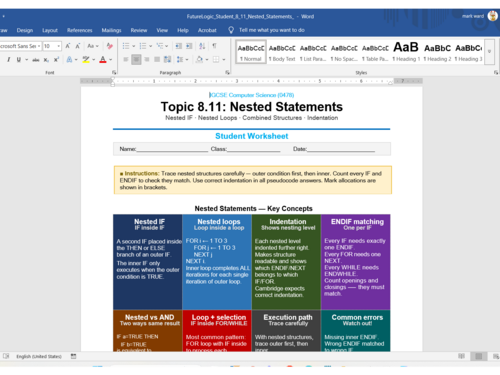Viewport: 500px width, 375px height.
Task: Apply the No Spacing style
Action: 344,52
